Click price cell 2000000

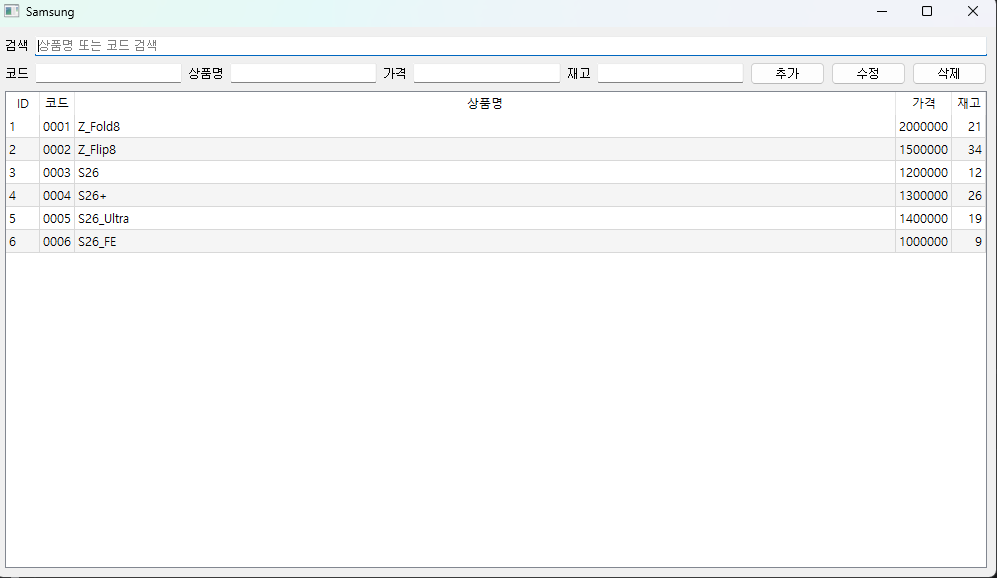[x=923, y=127]
